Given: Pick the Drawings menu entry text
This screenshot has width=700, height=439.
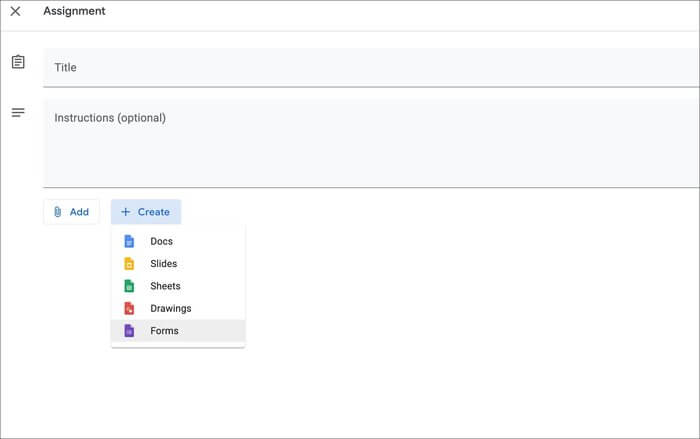Looking at the screenshot, I should 170,308.
